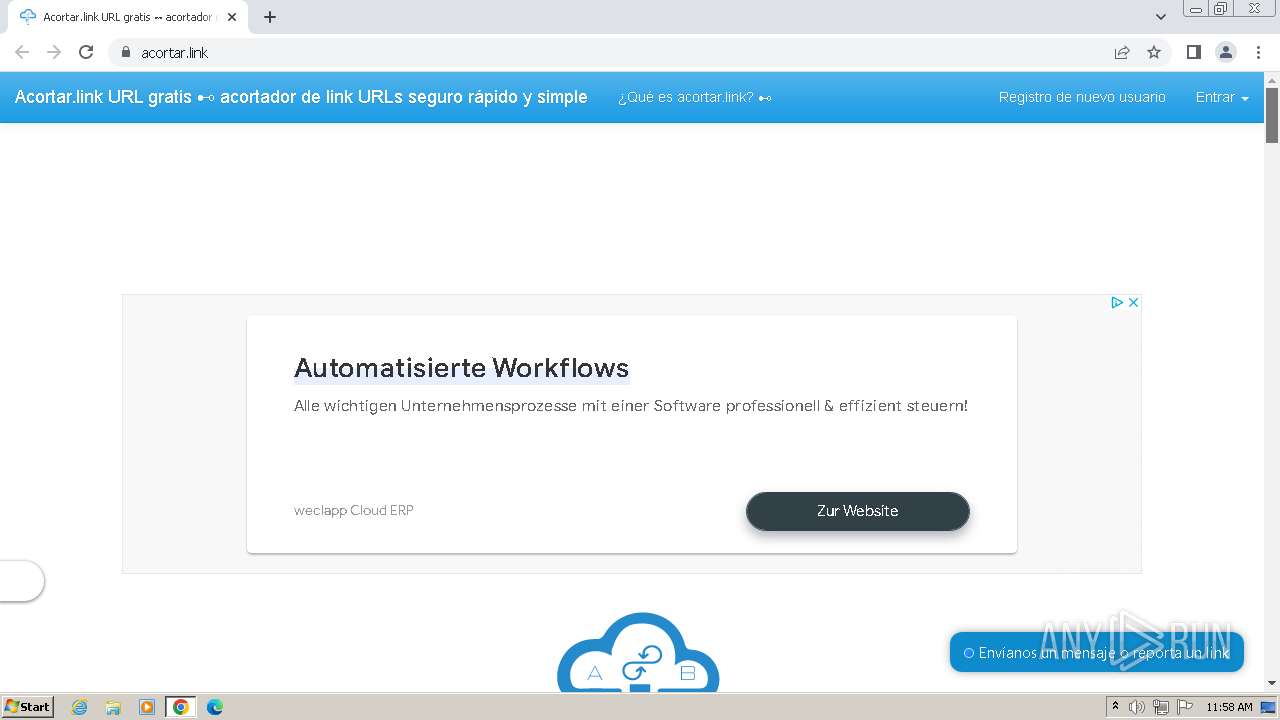Click the 11:58 AM clock
This screenshot has width=1280, height=720.
(1229, 707)
